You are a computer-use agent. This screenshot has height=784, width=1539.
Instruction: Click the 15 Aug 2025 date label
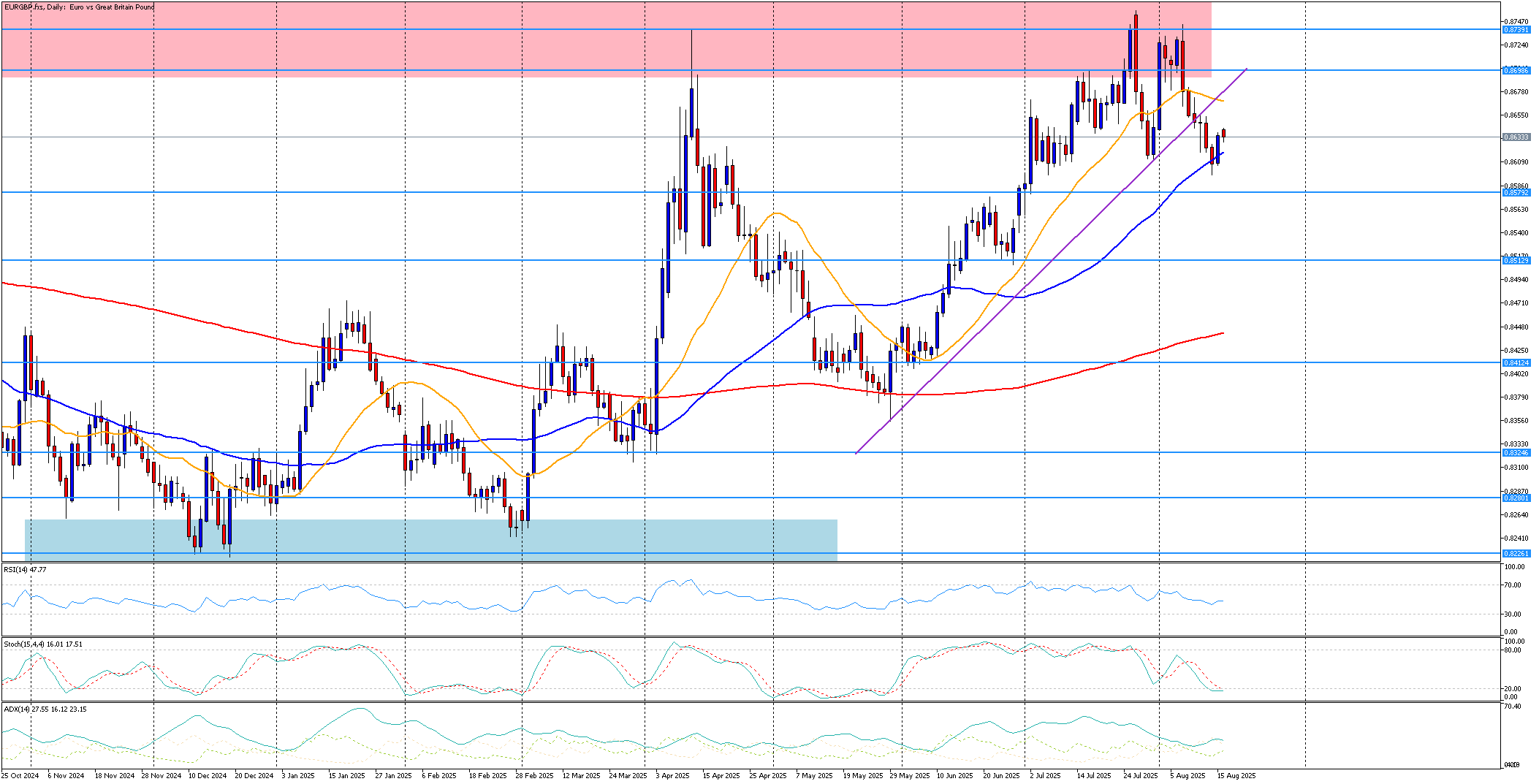1236,775
